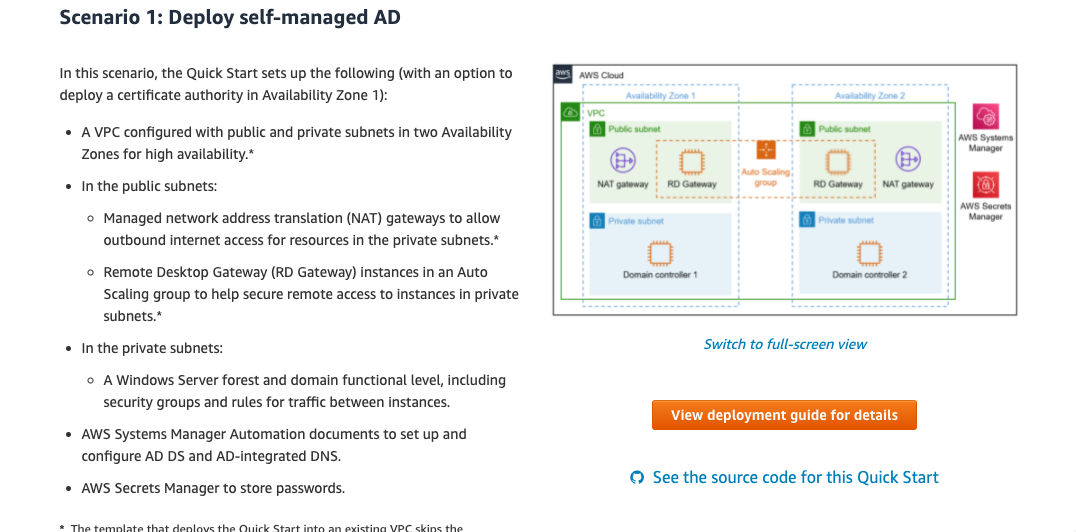The height and width of the screenshot is (532, 1076).
Task: Click the AWS Systems Manager icon
Action: [985, 117]
